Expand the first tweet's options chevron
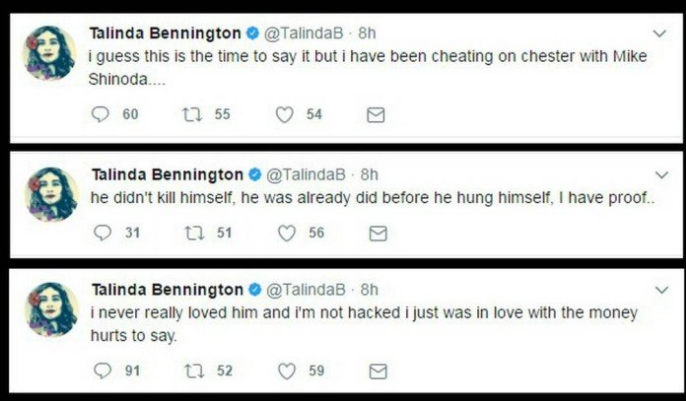686x401 pixels. (x=659, y=33)
